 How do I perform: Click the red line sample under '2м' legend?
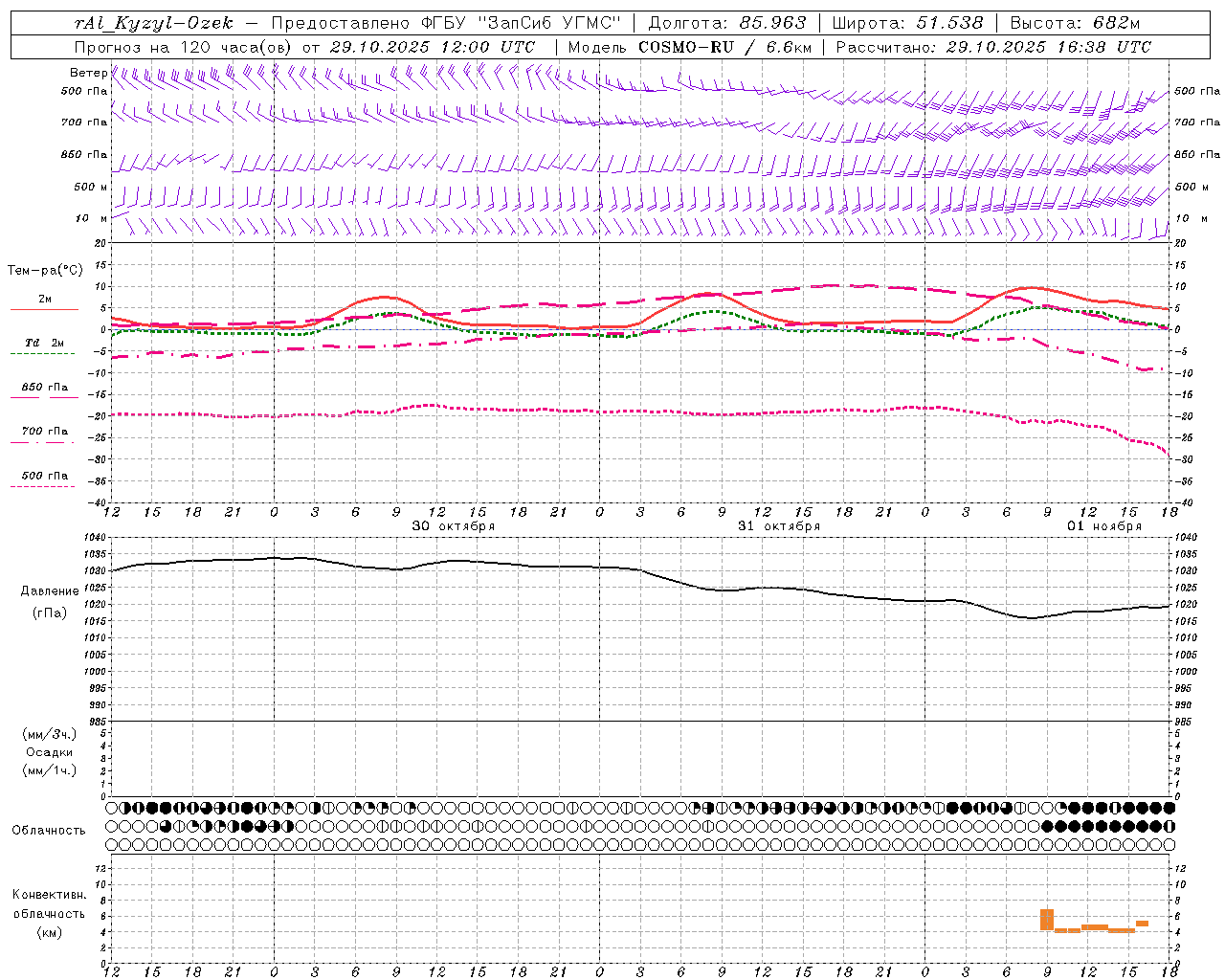(x=44, y=310)
